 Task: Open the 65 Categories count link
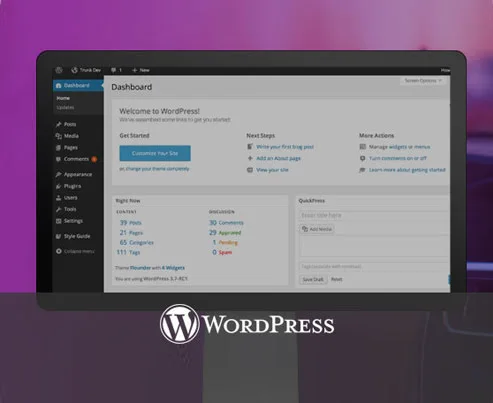coord(137,242)
